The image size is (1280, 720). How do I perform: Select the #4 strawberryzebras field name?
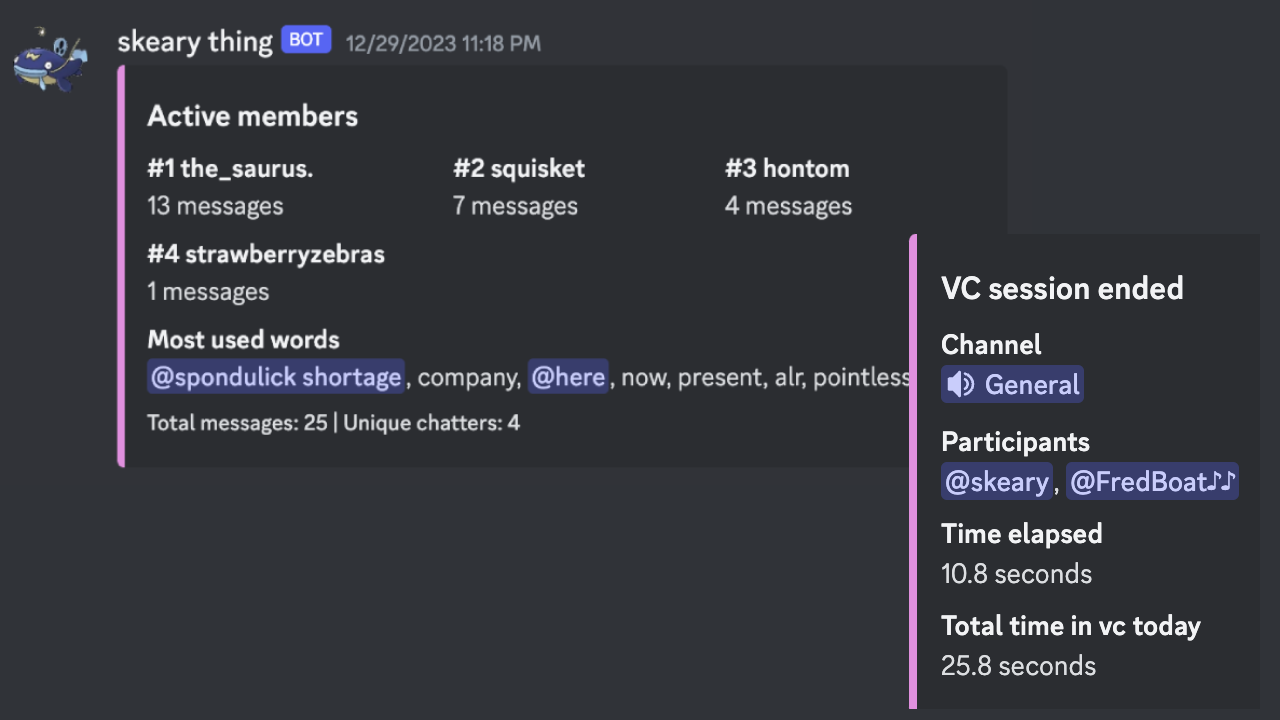[266, 254]
